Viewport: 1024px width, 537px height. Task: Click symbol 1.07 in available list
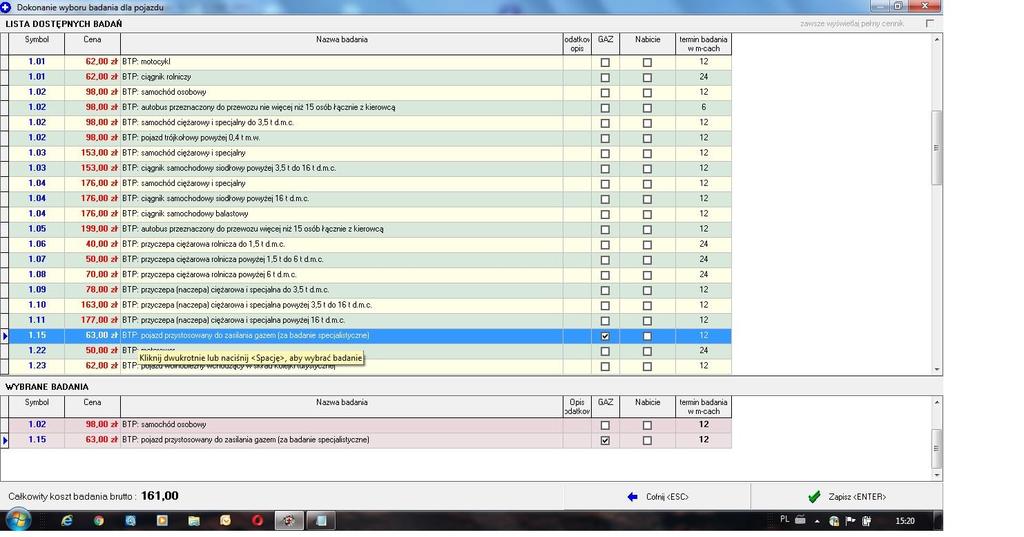[37, 259]
